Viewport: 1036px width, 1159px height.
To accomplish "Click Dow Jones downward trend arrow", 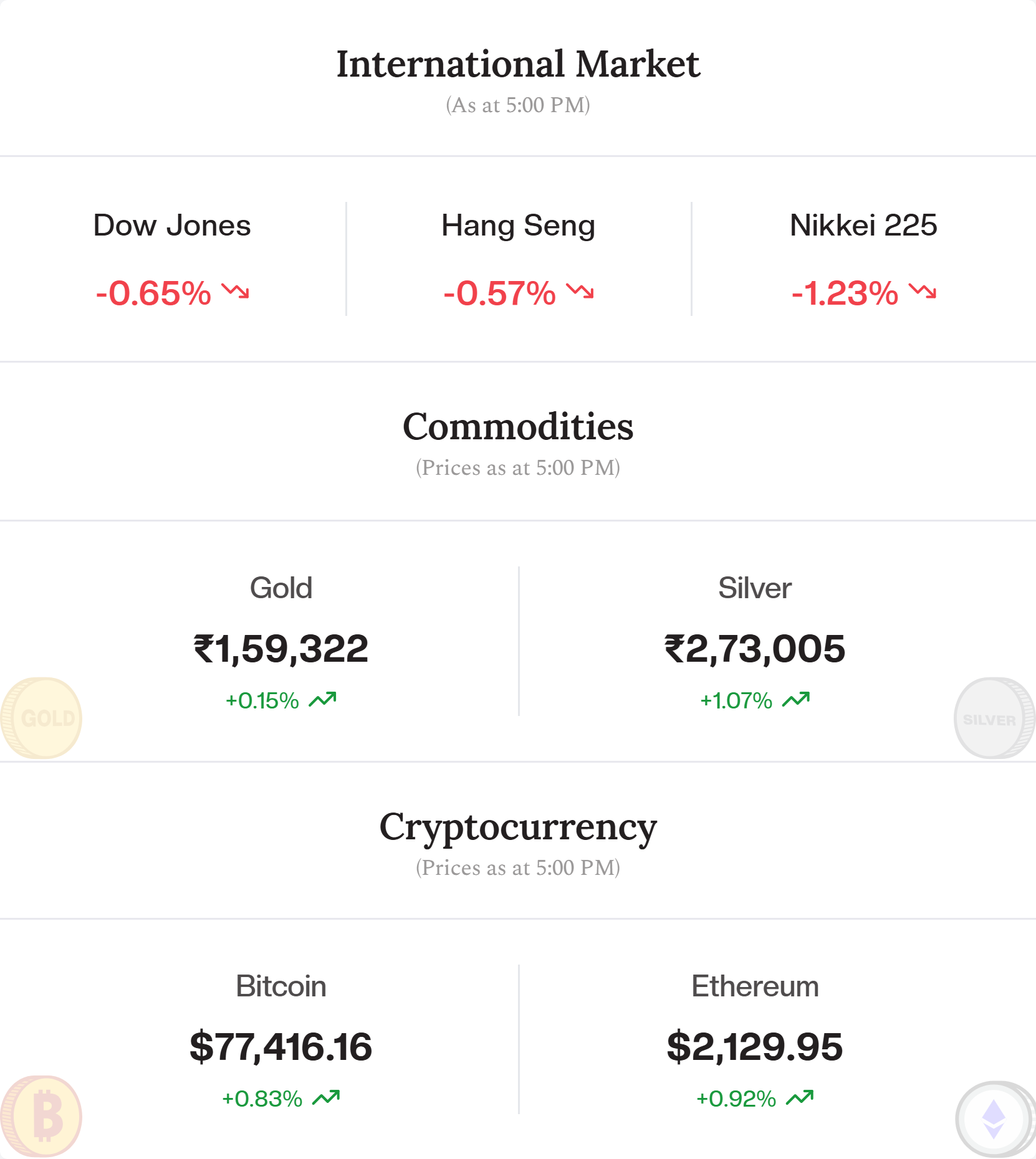I will (236, 291).
